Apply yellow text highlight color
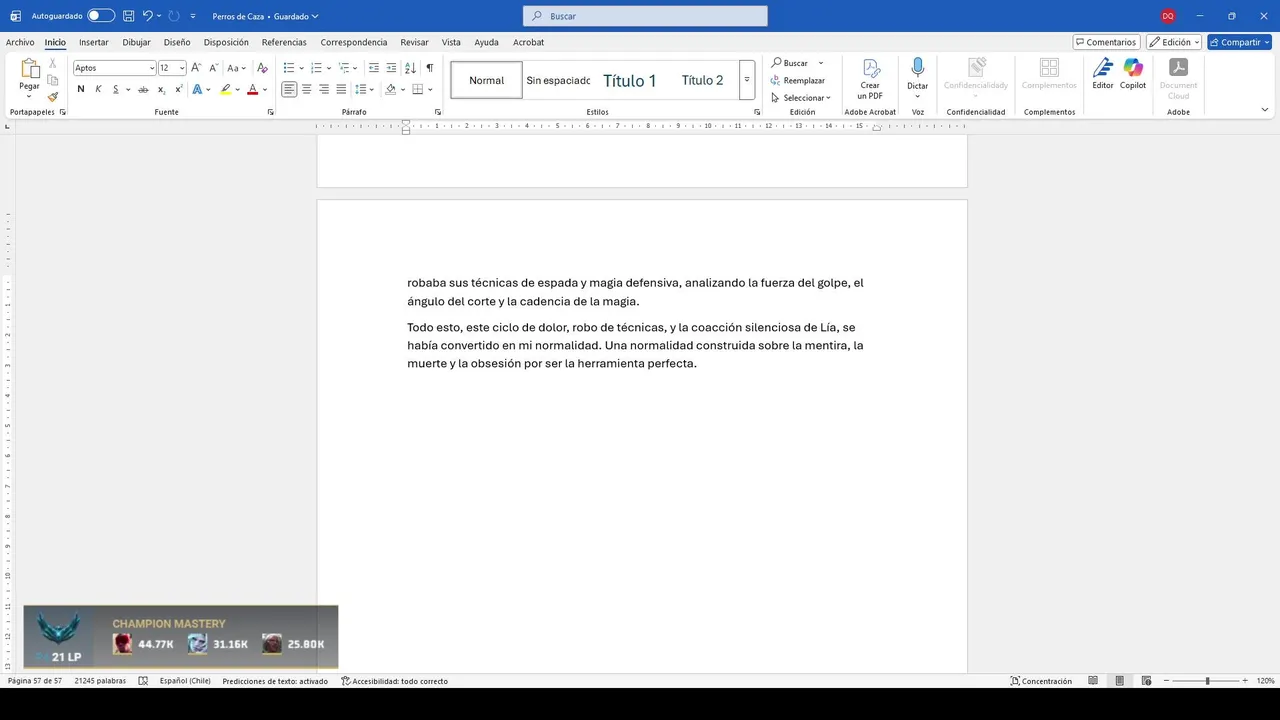The width and height of the screenshot is (1280, 720). (x=225, y=89)
